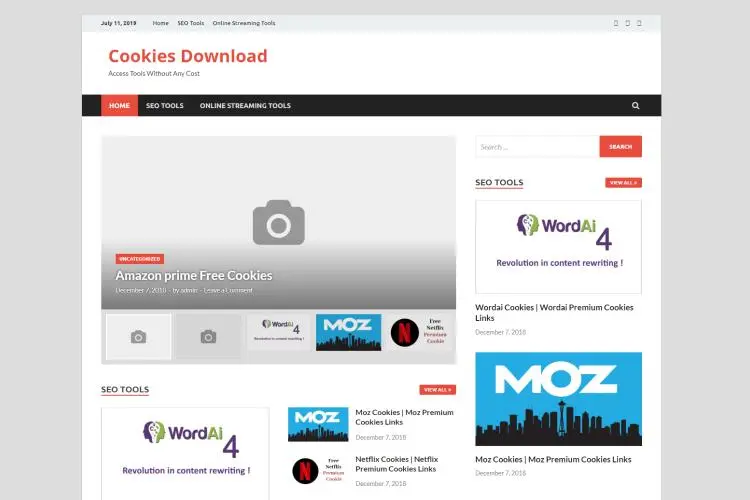This screenshot has height=500, width=750.
Task: Click VIEW ALL in sidebar SEO Tools
Action: 623,182
